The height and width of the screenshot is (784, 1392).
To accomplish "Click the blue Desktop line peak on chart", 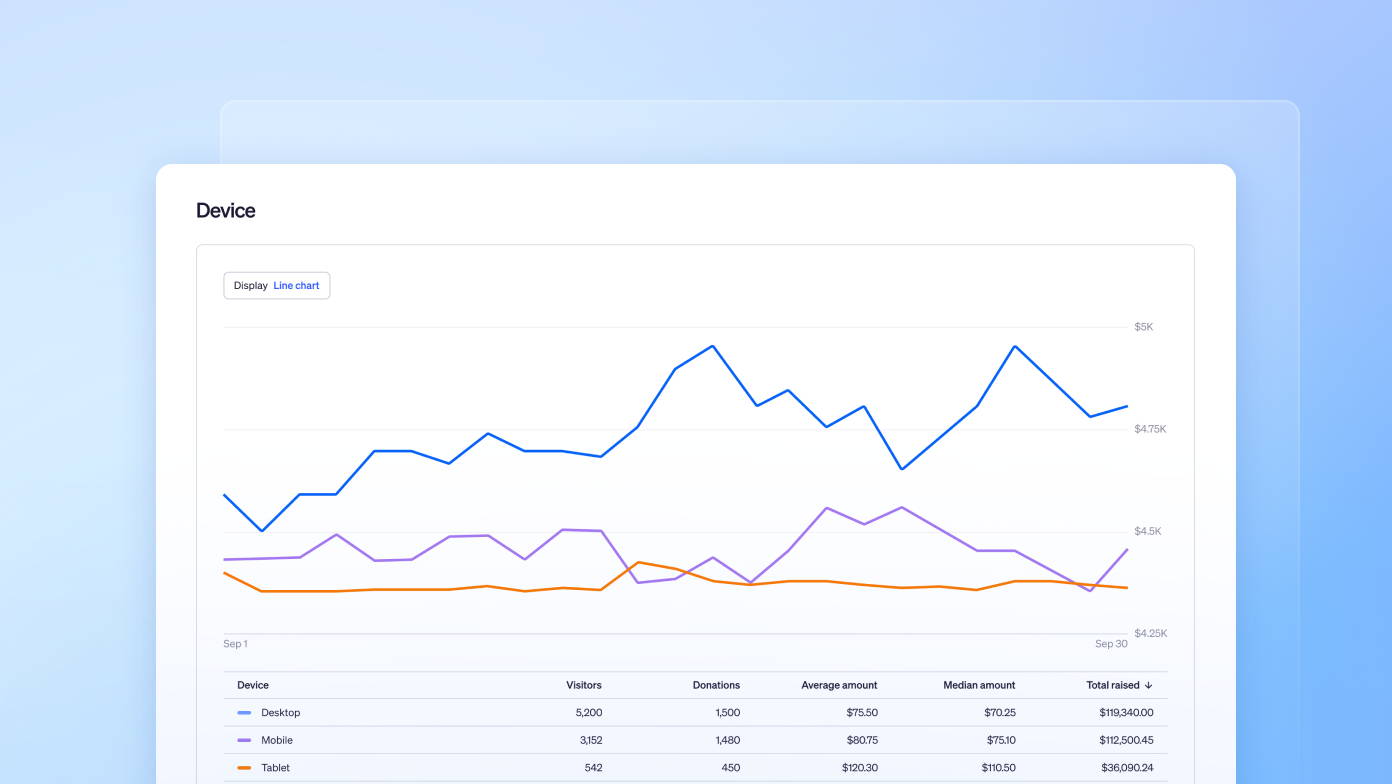I will [712, 347].
